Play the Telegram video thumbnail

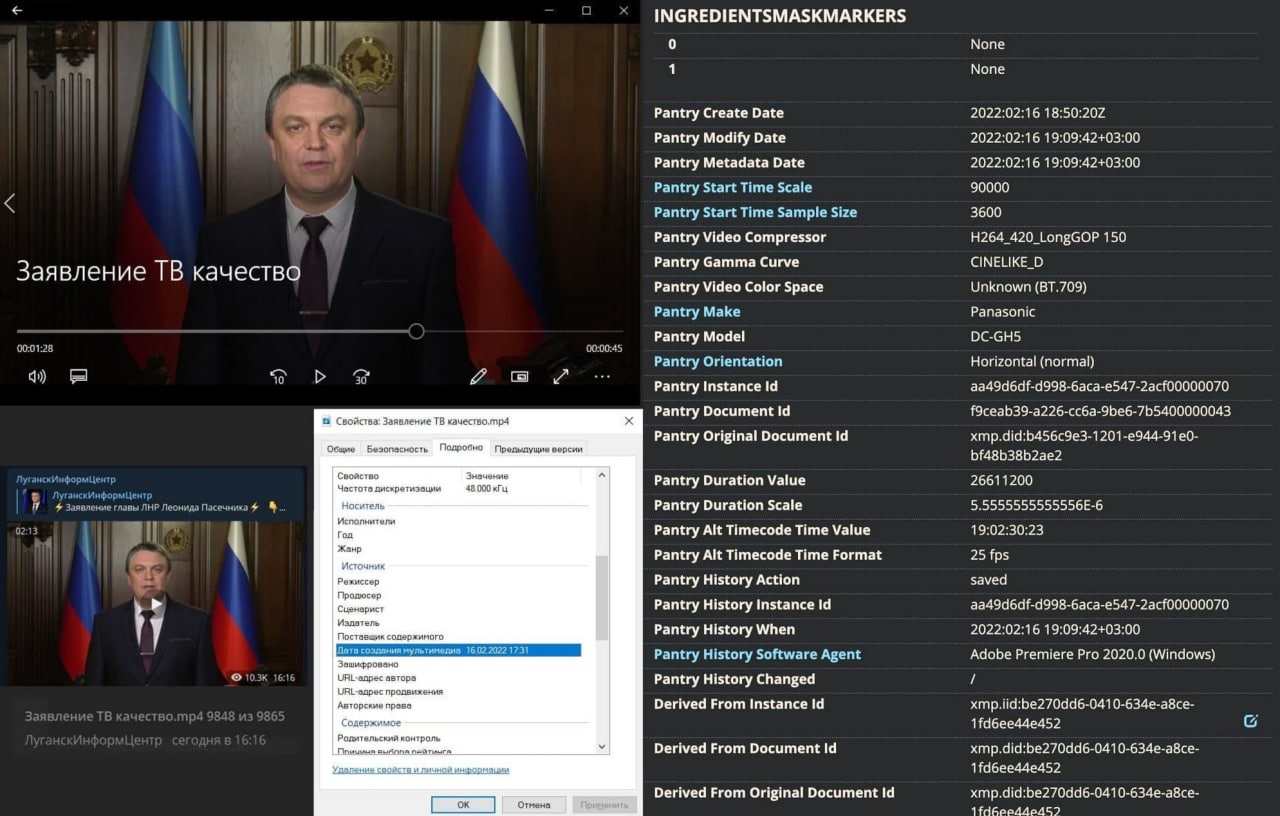[155, 603]
